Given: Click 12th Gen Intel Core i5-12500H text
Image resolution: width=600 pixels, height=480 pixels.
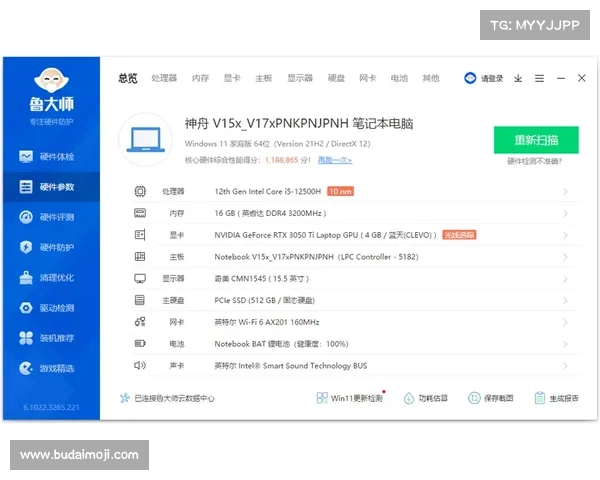Looking at the screenshot, I should click(268, 191).
